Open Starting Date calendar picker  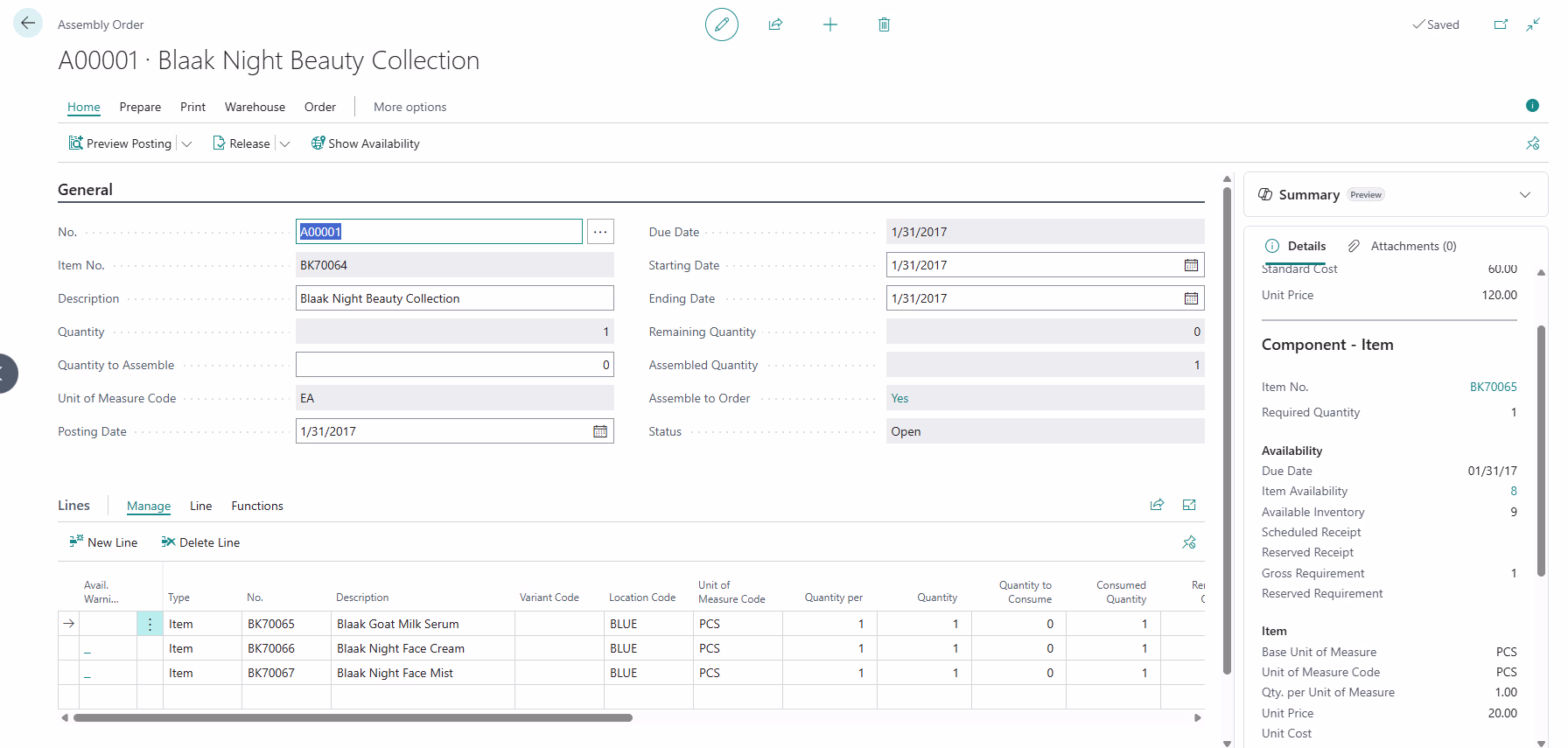click(x=1191, y=265)
